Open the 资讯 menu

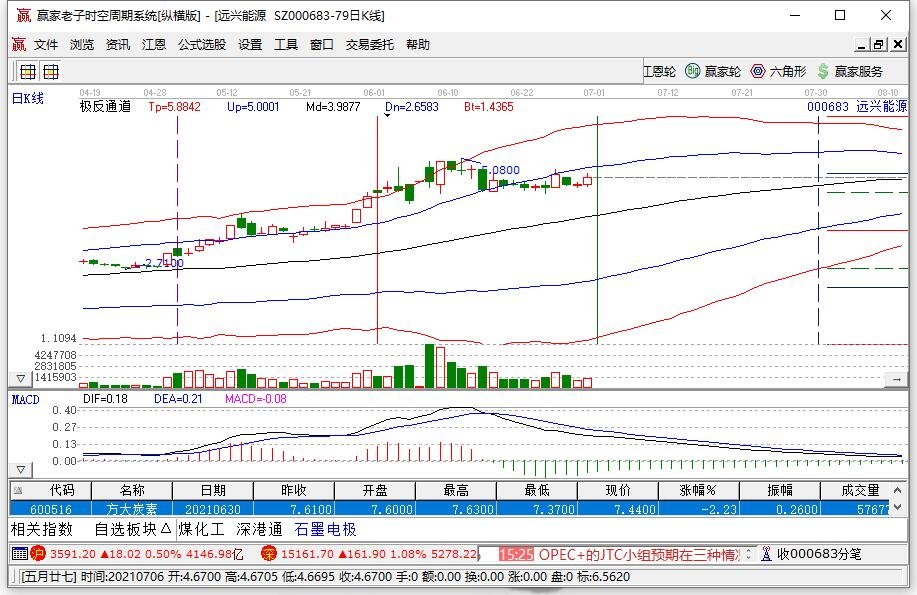pos(118,44)
